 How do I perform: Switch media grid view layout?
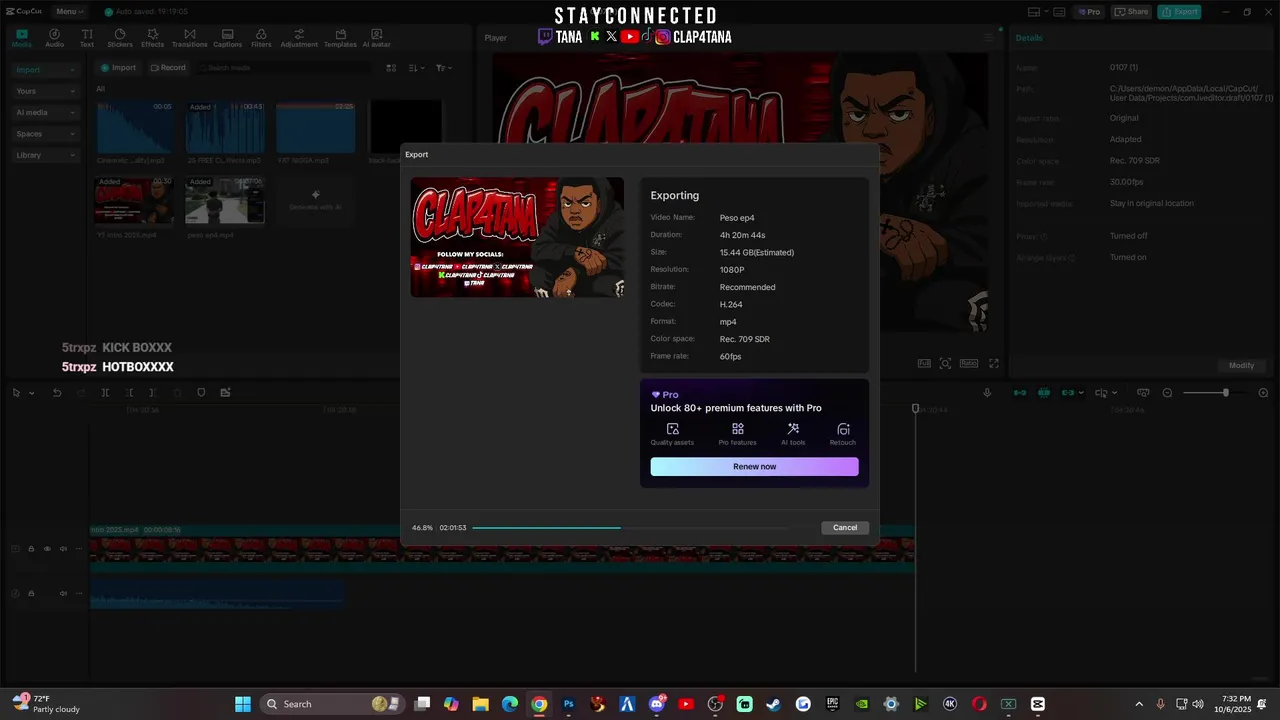391,68
